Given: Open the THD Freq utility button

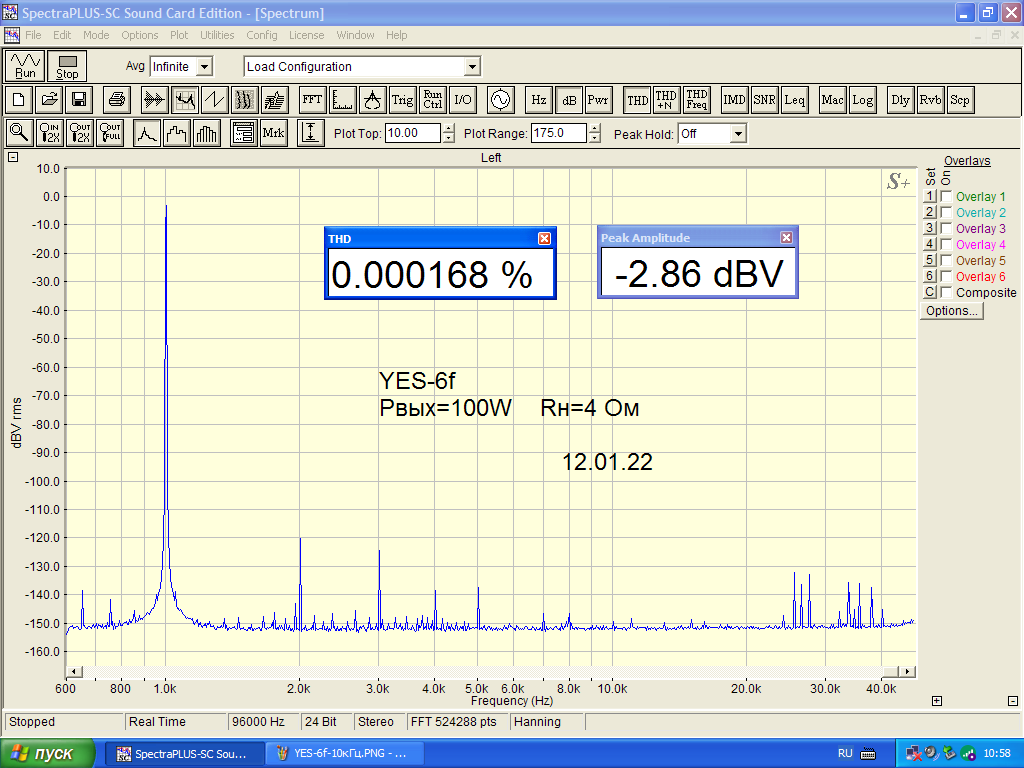Looking at the screenshot, I should [696, 100].
